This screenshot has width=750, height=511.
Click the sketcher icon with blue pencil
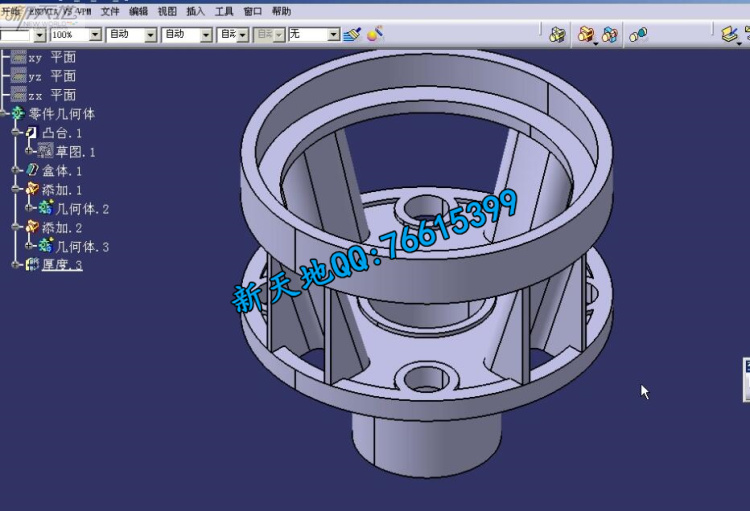point(730,34)
